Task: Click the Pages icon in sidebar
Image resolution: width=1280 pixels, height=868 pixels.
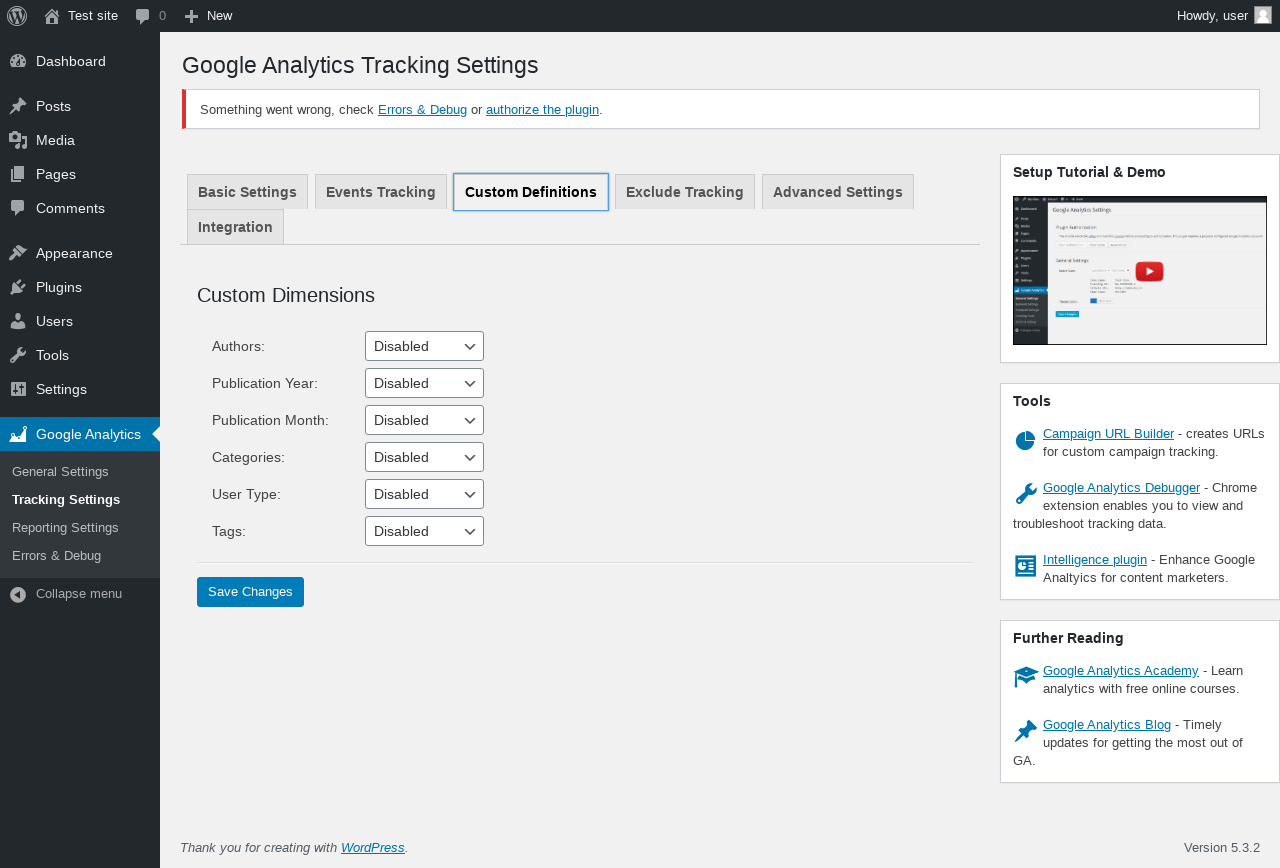Action: pyautogui.click(x=18, y=174)
